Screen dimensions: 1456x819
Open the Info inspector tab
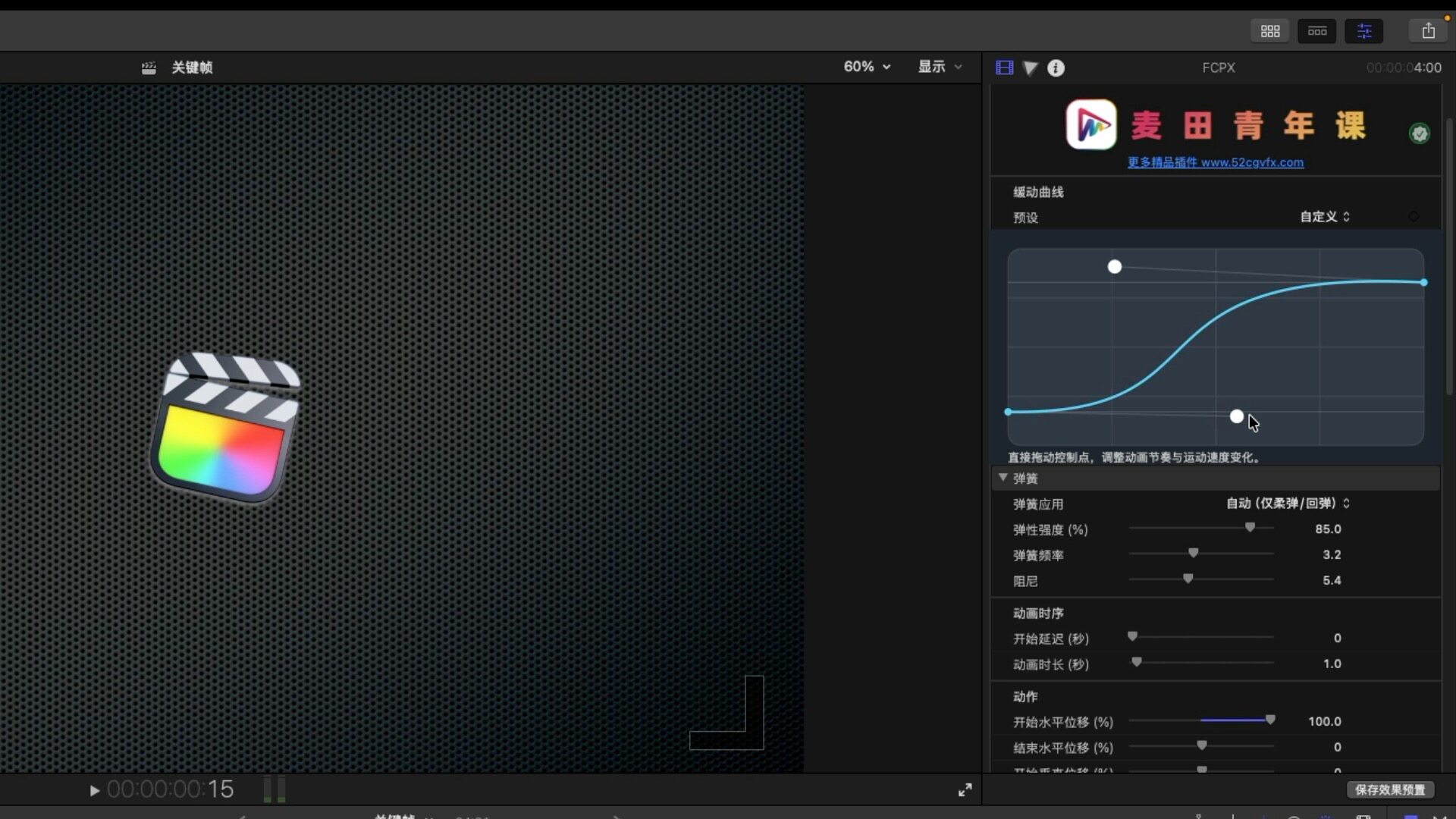click(1056, 68)
